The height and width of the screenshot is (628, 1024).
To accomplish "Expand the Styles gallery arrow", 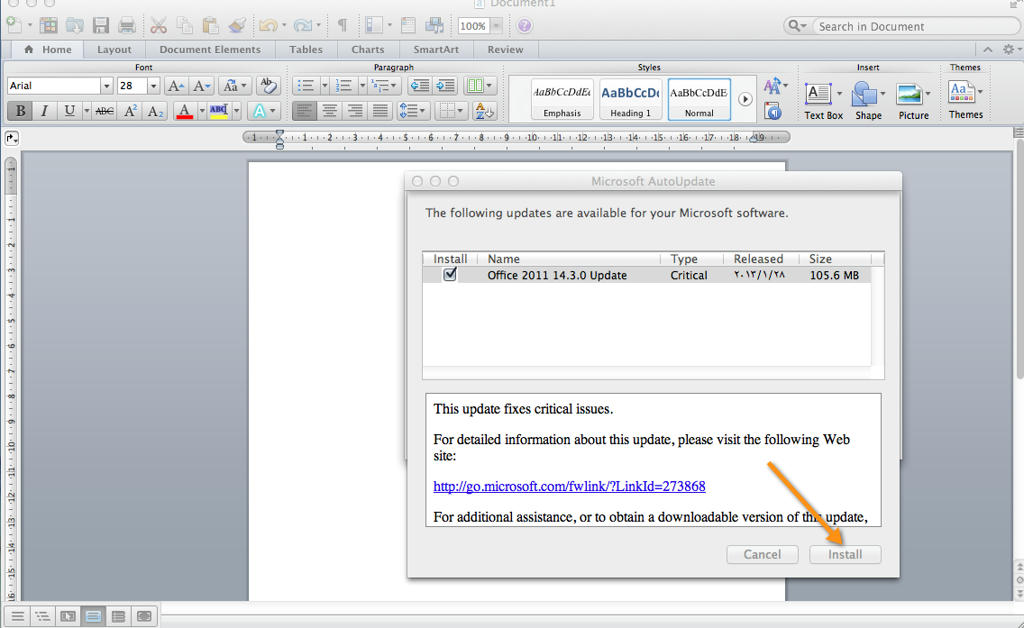I will click(745, 99).
